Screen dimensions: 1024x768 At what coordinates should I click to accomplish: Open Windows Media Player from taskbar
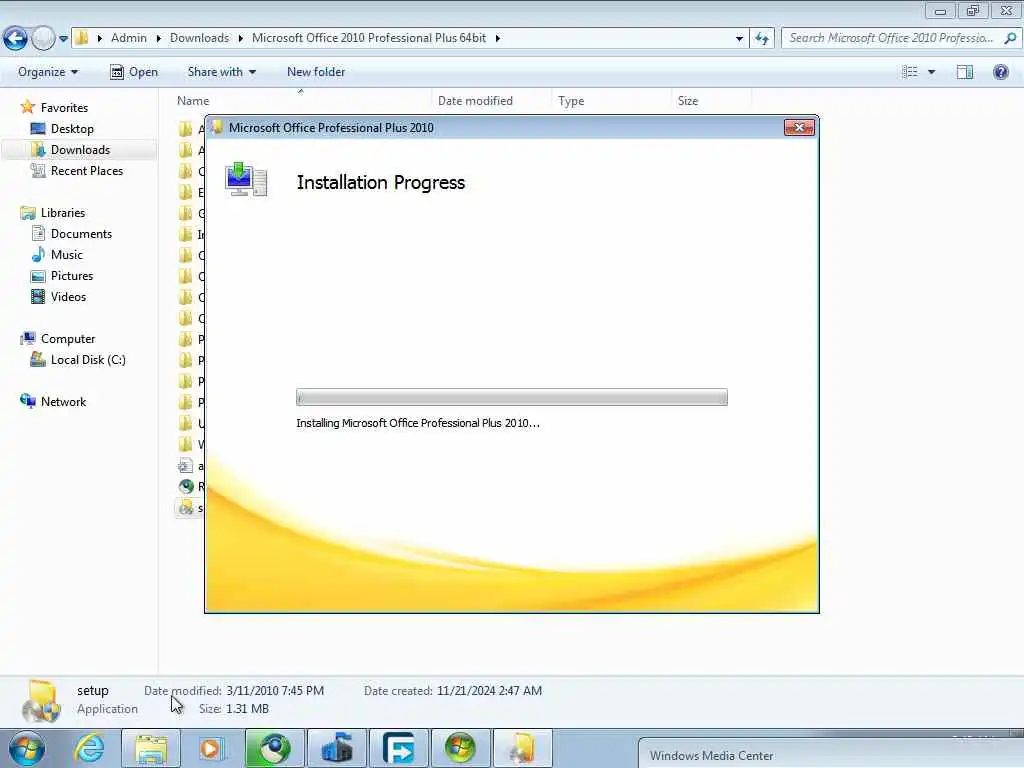point(211,748)
